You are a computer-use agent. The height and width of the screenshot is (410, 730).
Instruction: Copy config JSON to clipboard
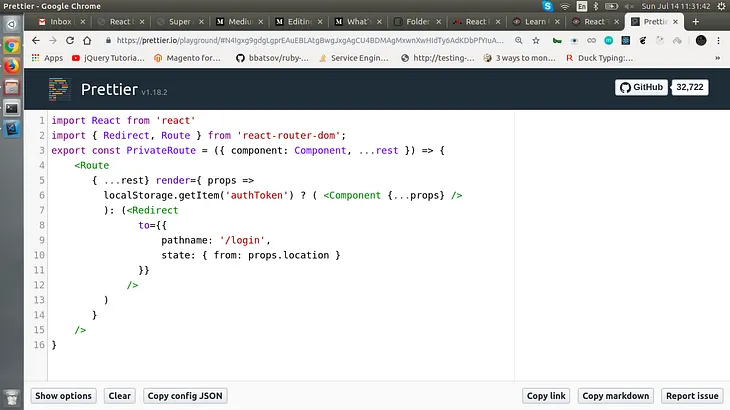coord(185,396)
